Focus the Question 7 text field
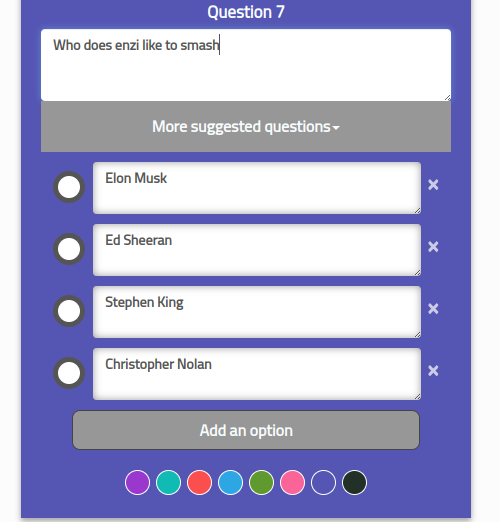Screen dimensions: 500x522 point(246,65)
